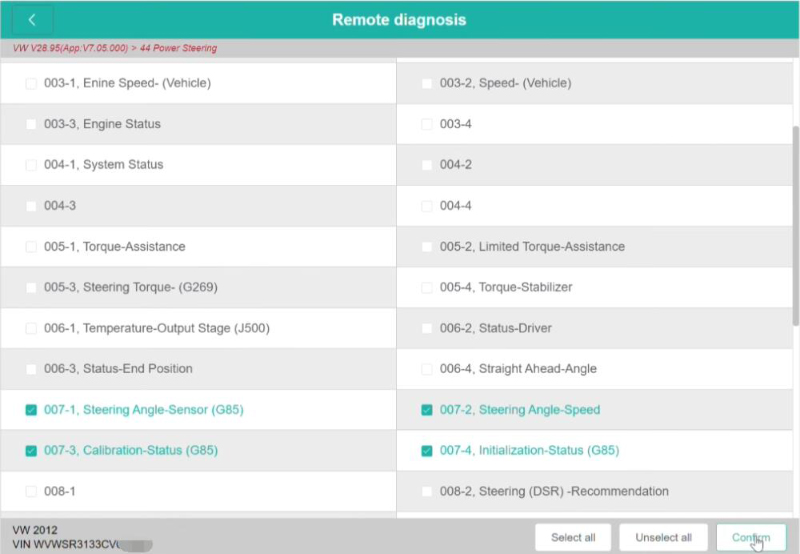Screen dimensions: 800x554
Task: Uncheck 007-4 Initialization-Status (G85)
Action: coord(427,451)
